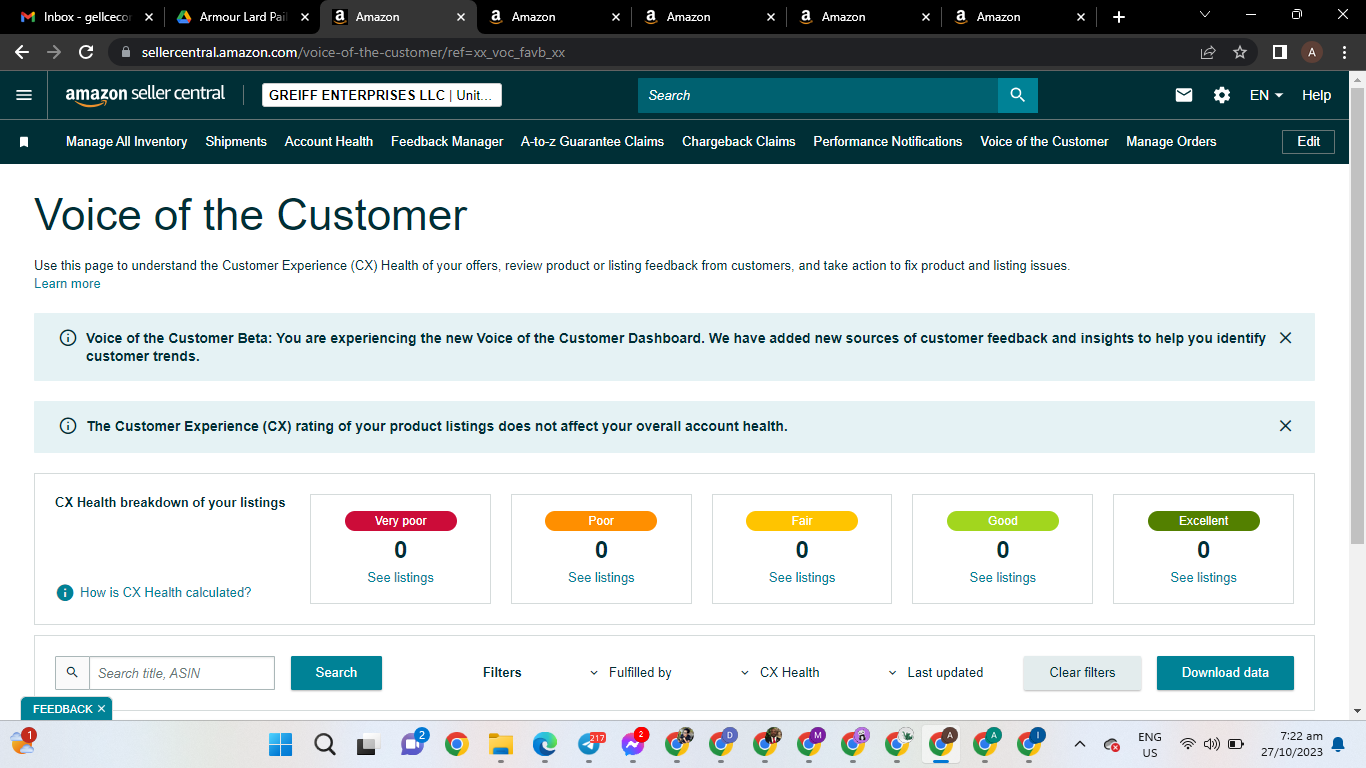Open File Explorer from the taskbar

(x=500, y=744)
